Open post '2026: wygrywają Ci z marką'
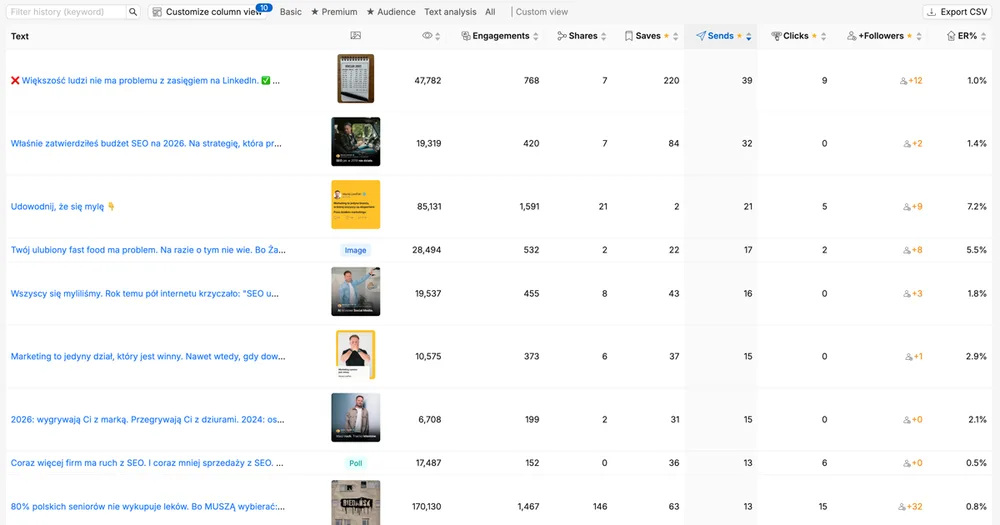 (147, 420)
